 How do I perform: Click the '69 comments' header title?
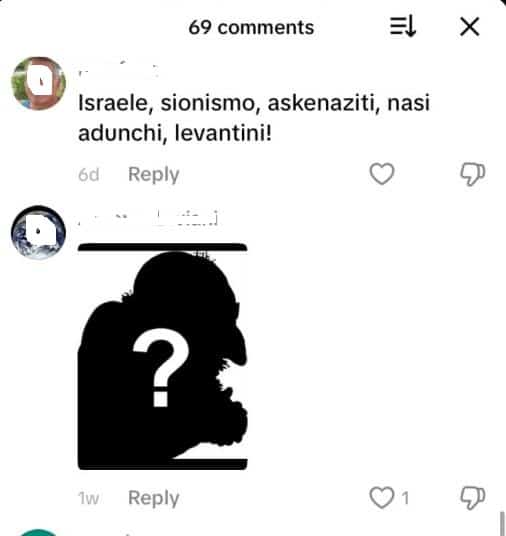(x=251, y=27)
